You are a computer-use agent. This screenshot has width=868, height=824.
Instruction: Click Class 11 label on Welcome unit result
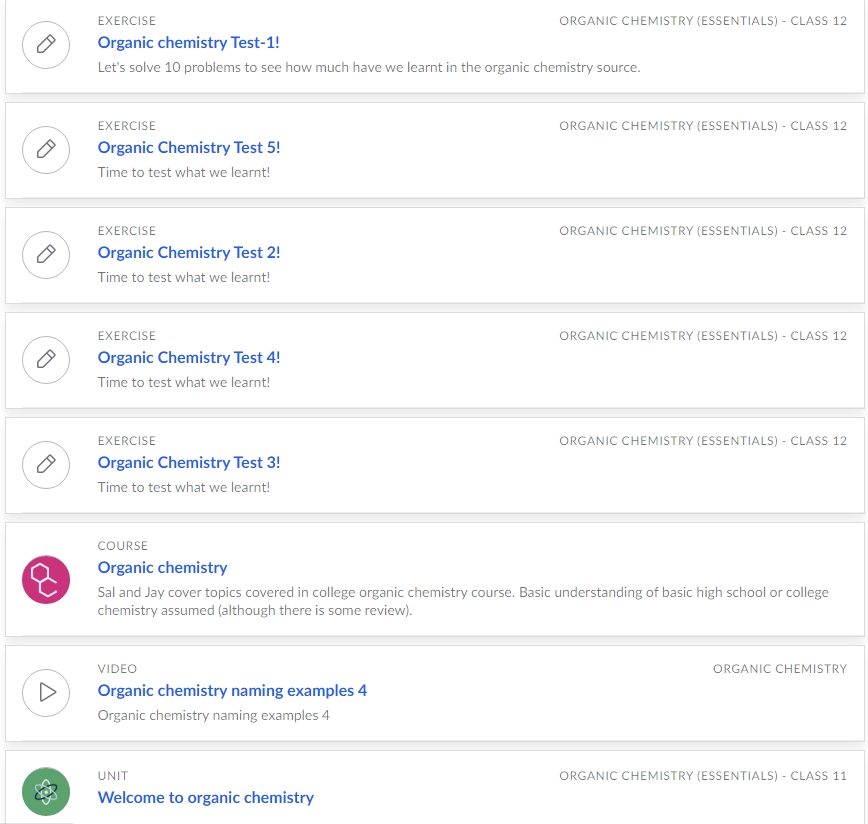click(x=702, y=776)
